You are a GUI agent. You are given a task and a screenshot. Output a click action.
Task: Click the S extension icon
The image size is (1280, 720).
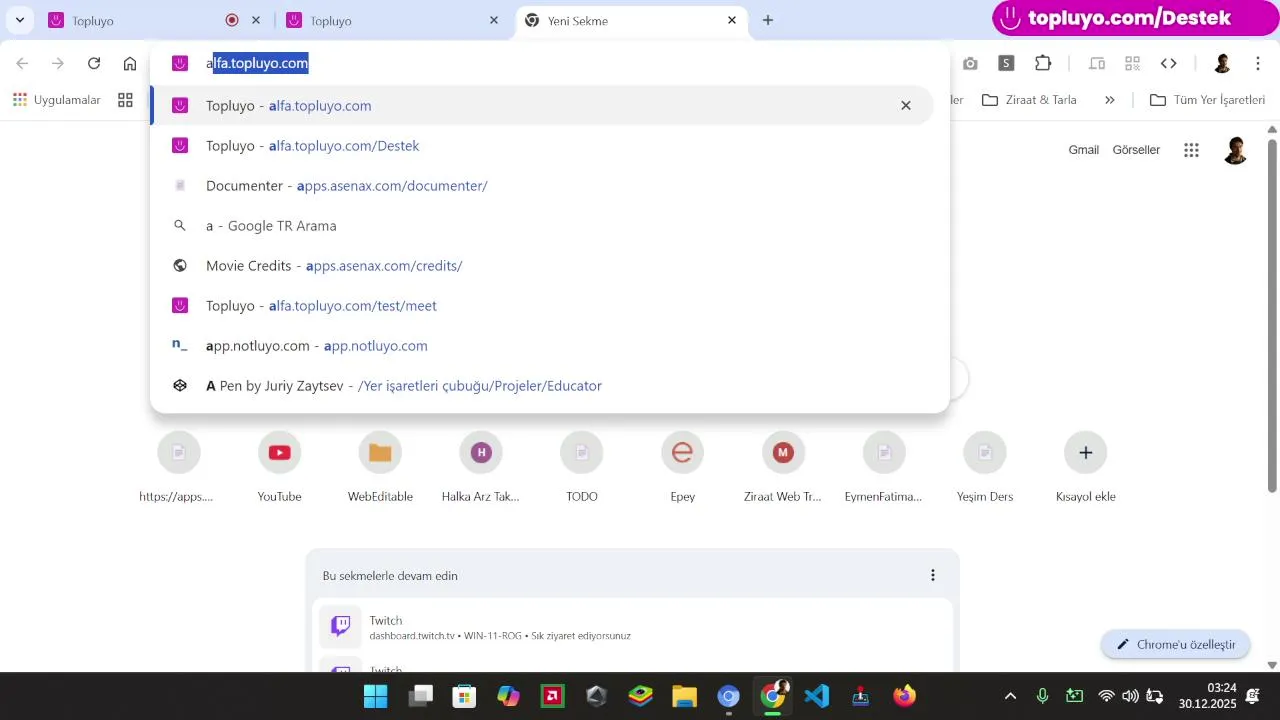(1007, 63)
